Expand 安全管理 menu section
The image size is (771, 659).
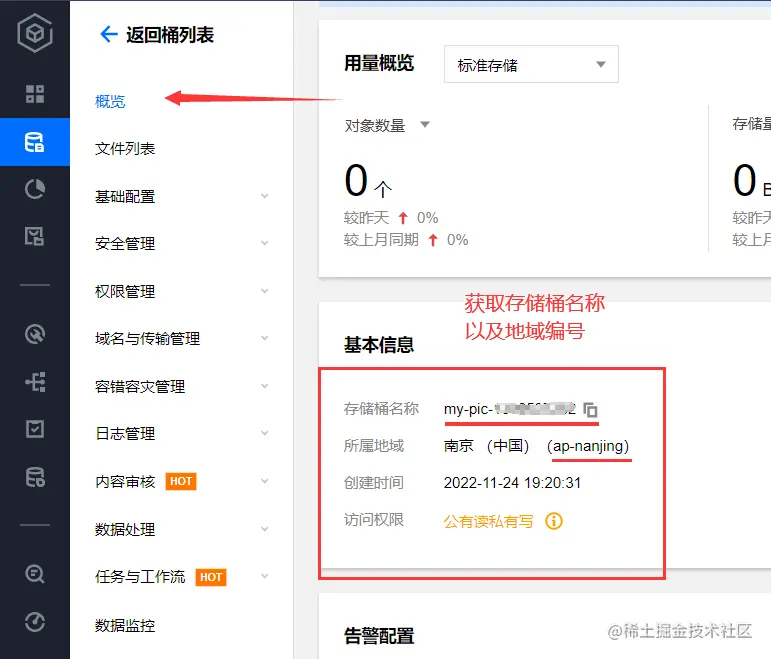coord(182,243)
